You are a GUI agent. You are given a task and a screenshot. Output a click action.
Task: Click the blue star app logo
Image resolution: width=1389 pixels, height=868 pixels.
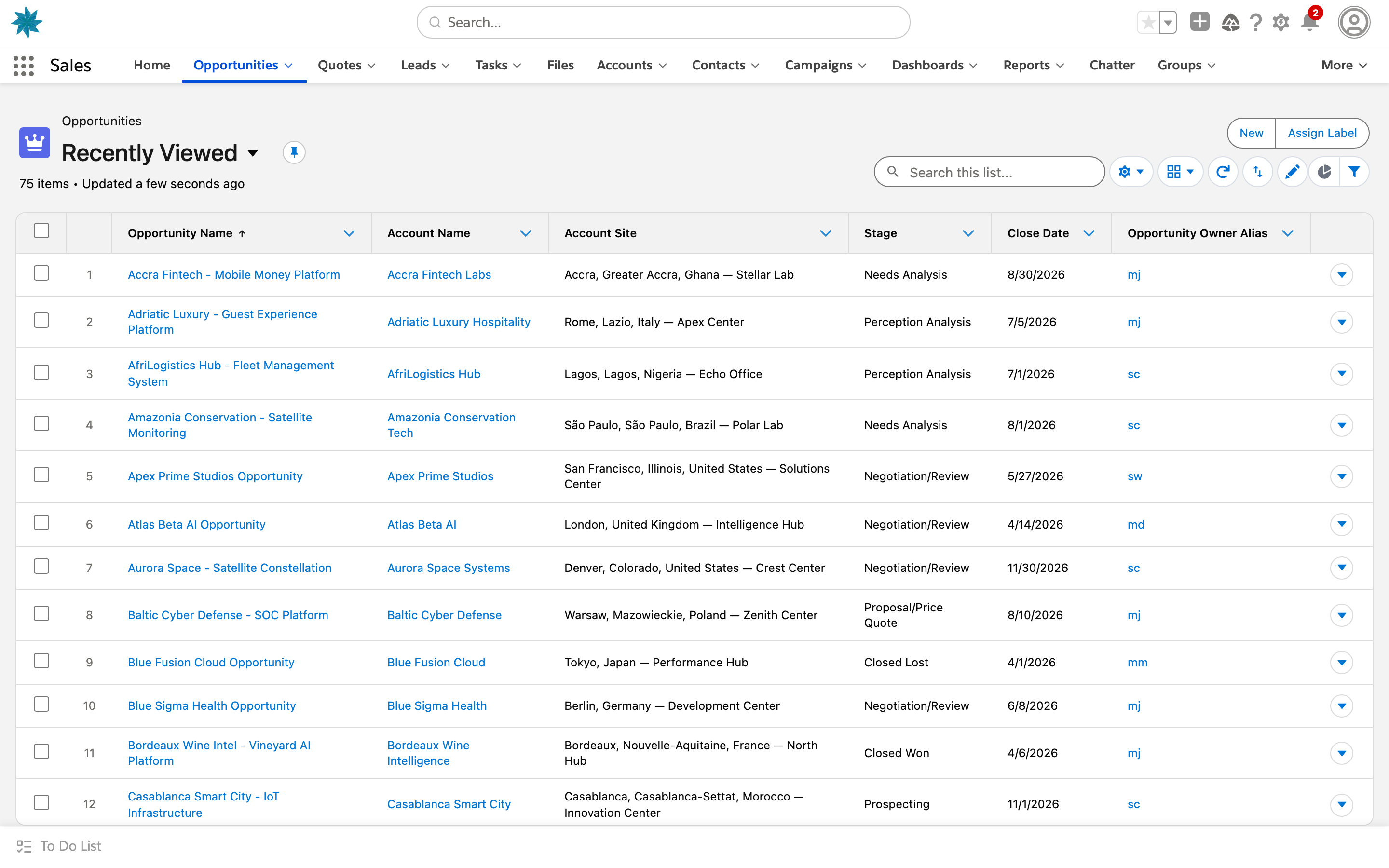tap(27, 22)
